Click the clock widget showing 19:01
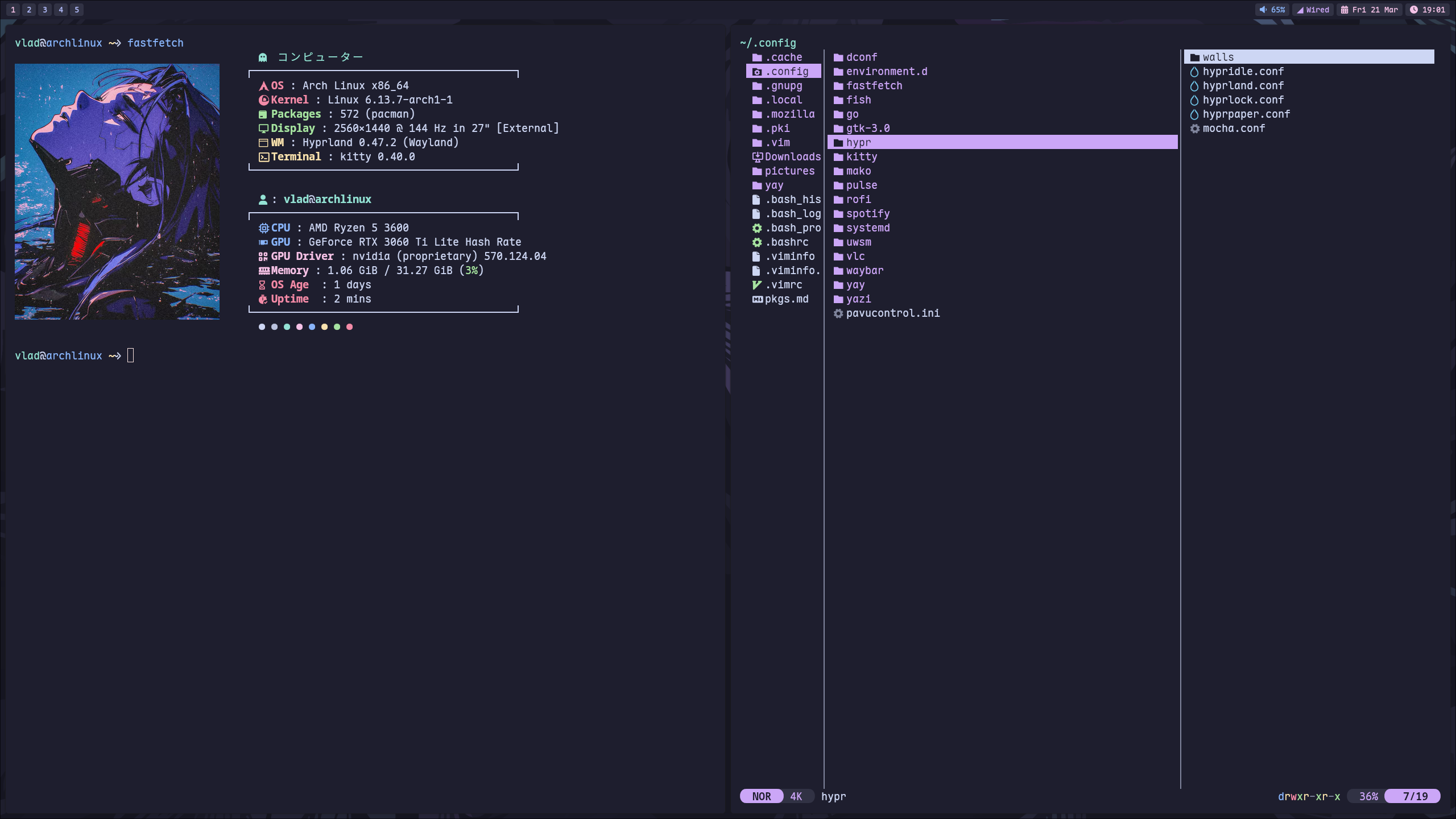Screen dimensions: 1456x819 pyautogui.click(x=1428, y=10)
